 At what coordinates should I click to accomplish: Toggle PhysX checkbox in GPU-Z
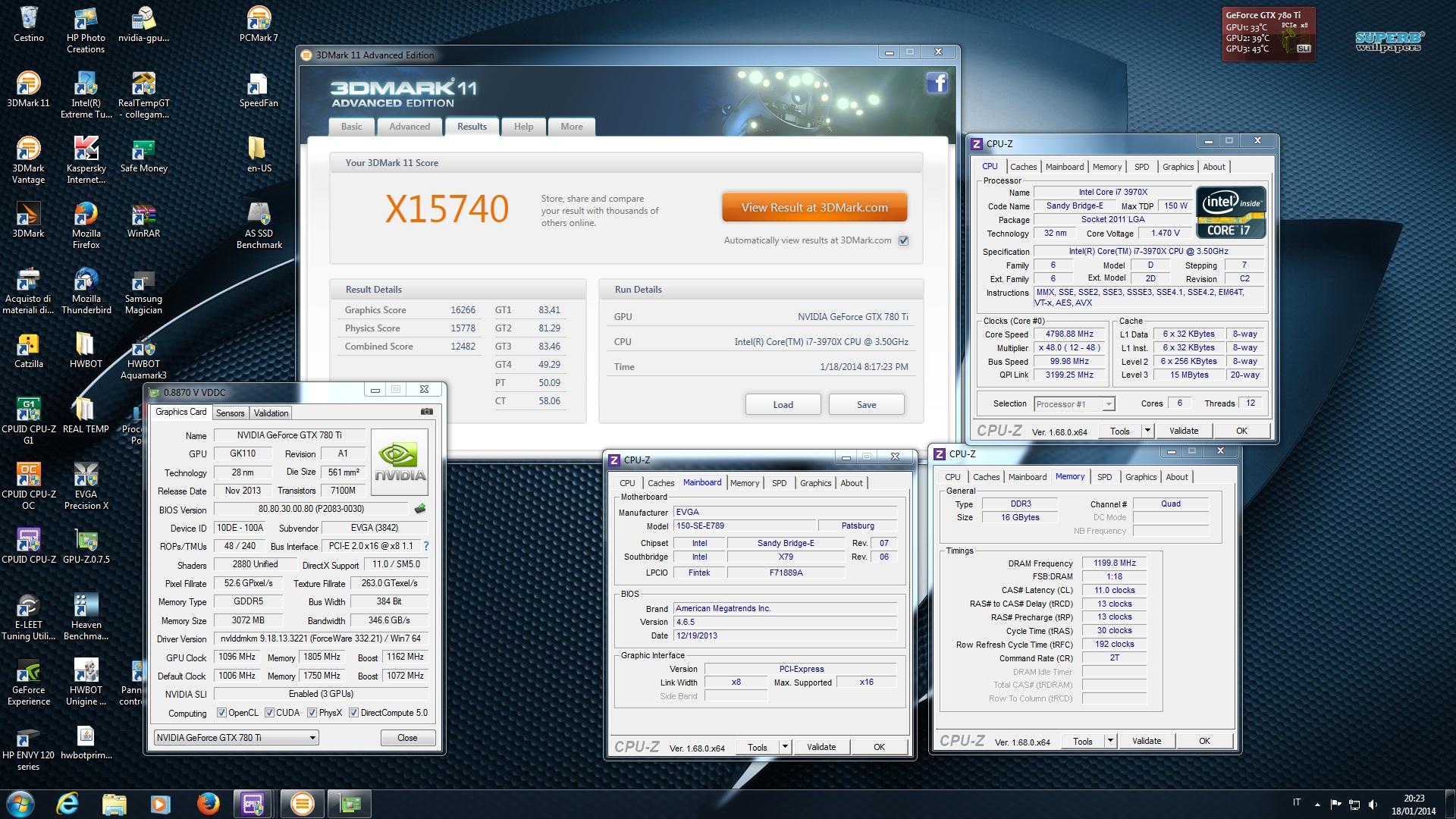coord(312,713)
